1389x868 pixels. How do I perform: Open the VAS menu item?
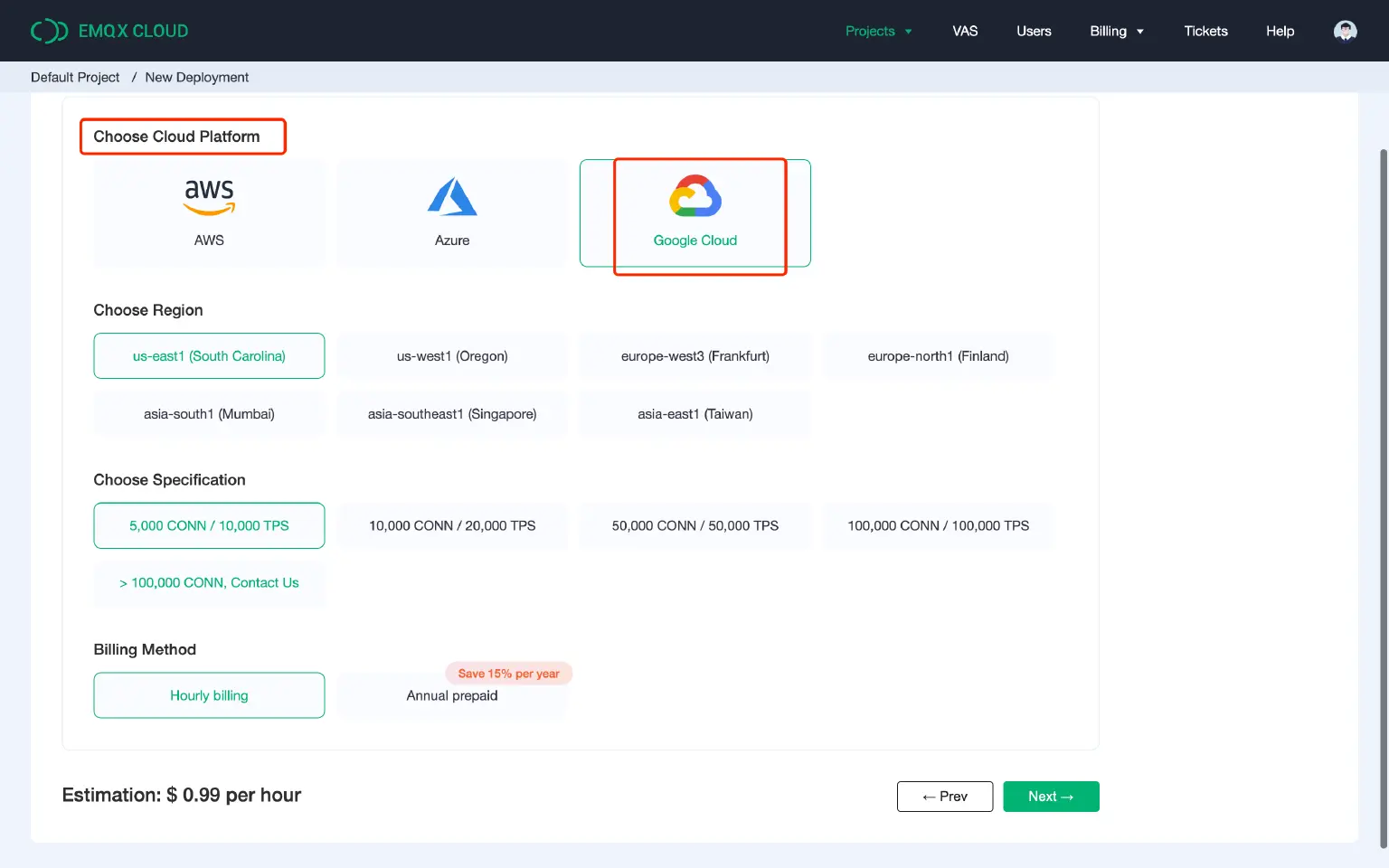965,30
